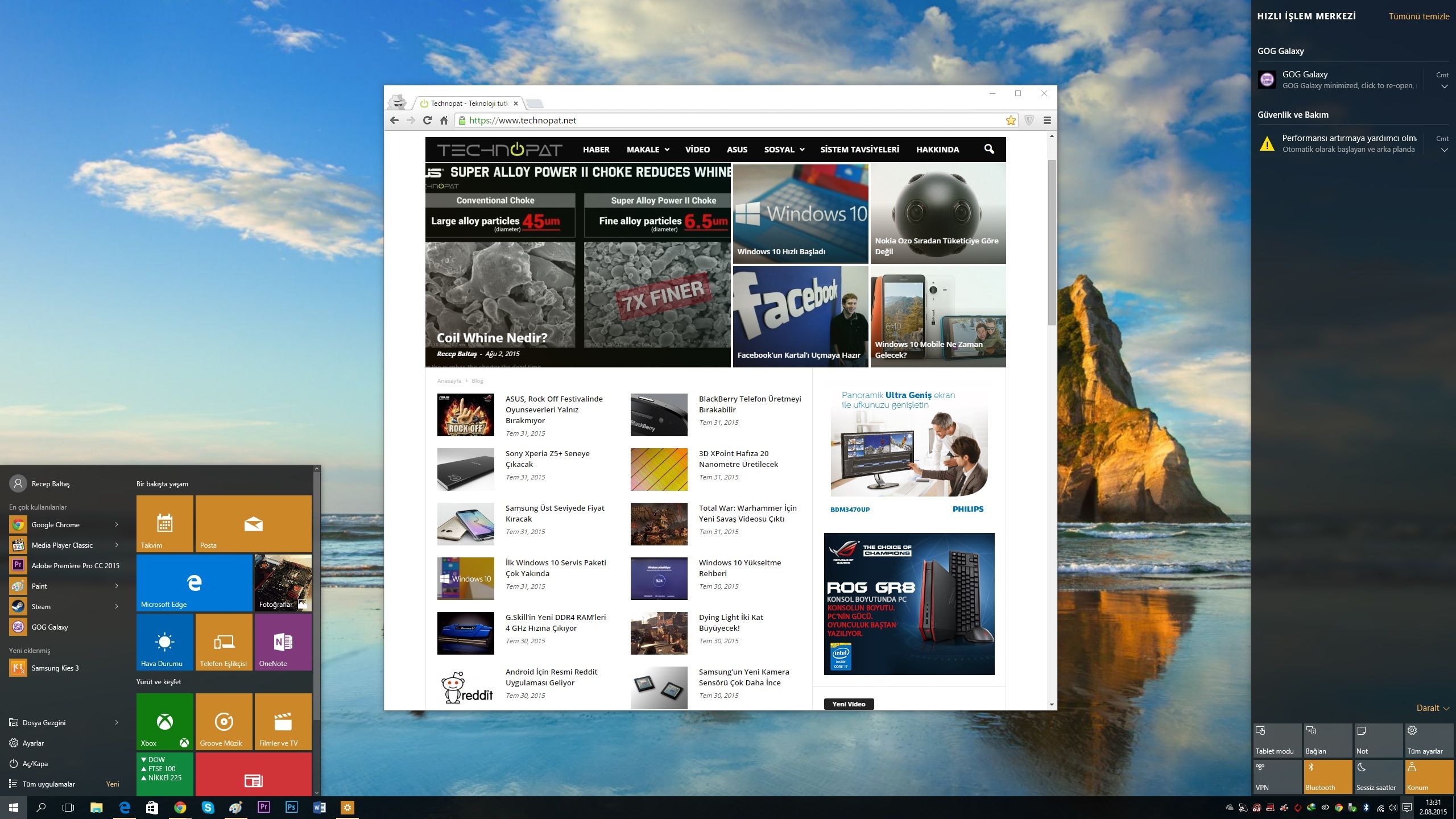Image resolution: width=1456 pixels, height=819 pixels.
Task: Click Tümünü temizle to clear notifications
Action: 1418,16
